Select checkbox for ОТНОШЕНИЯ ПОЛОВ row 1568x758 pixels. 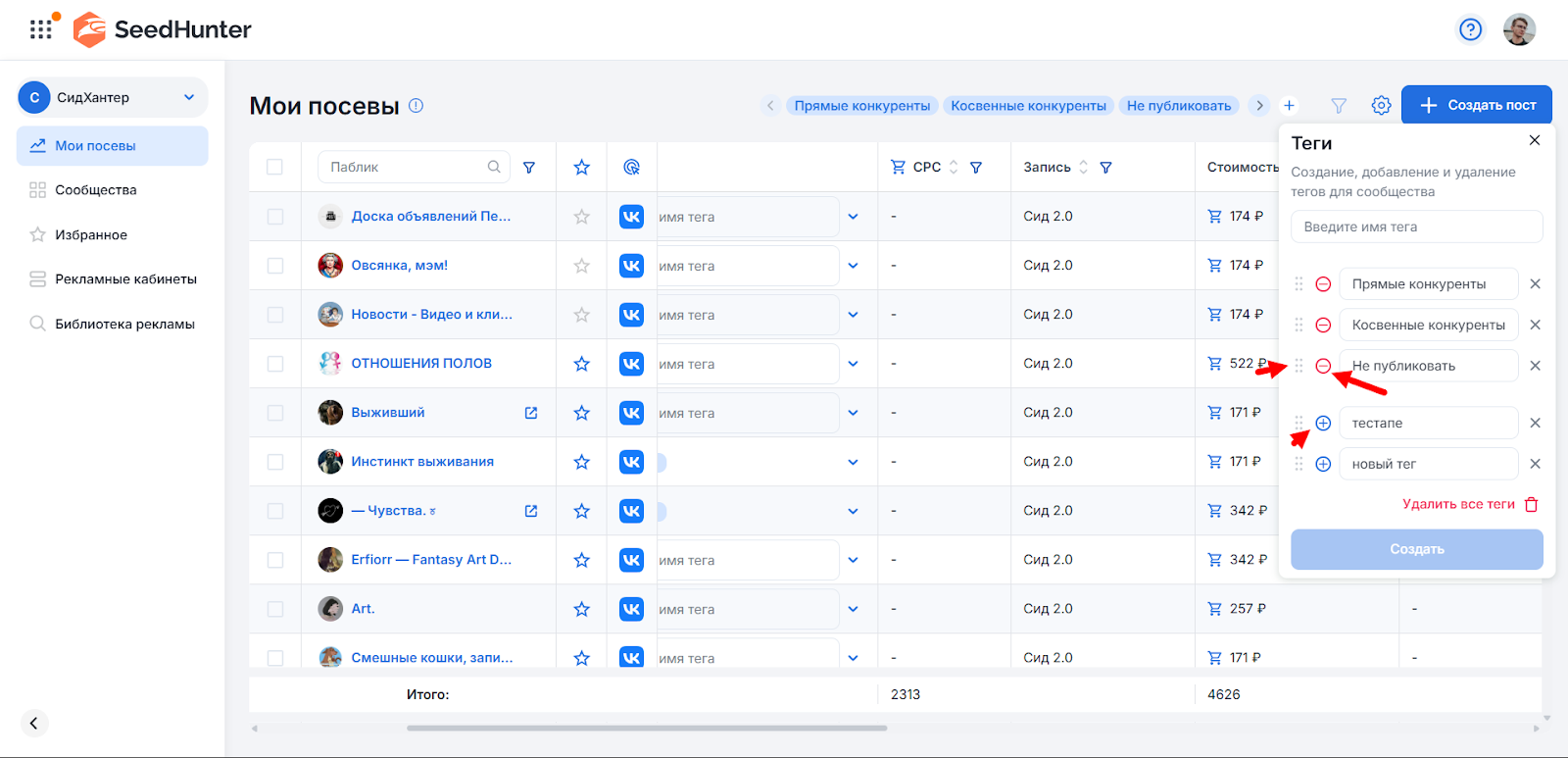(x=274, y=364)
